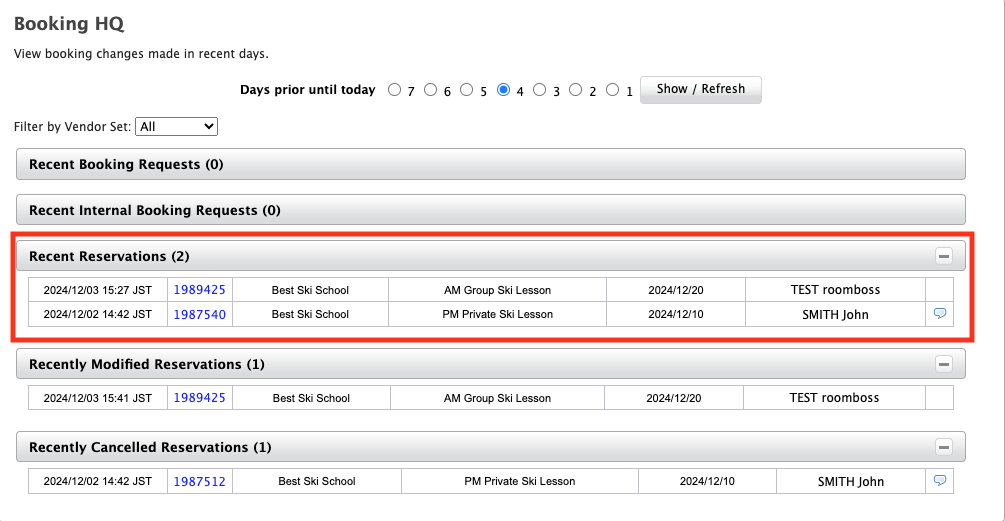This screenshot has height=521, width=1005.
Task: Open the Filter by Vendor Set dropdown
Action: point(176,127)
